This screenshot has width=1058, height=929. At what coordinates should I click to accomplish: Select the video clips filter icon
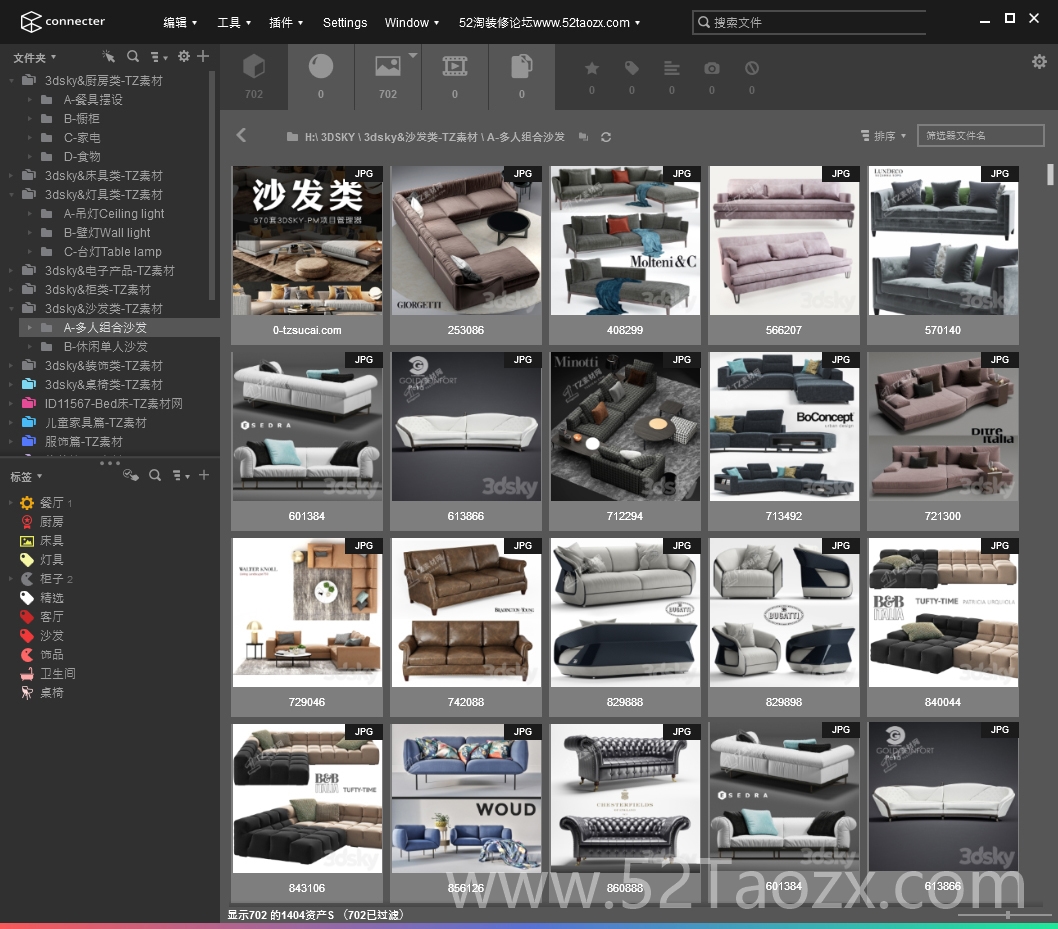[x=454, y=66]
